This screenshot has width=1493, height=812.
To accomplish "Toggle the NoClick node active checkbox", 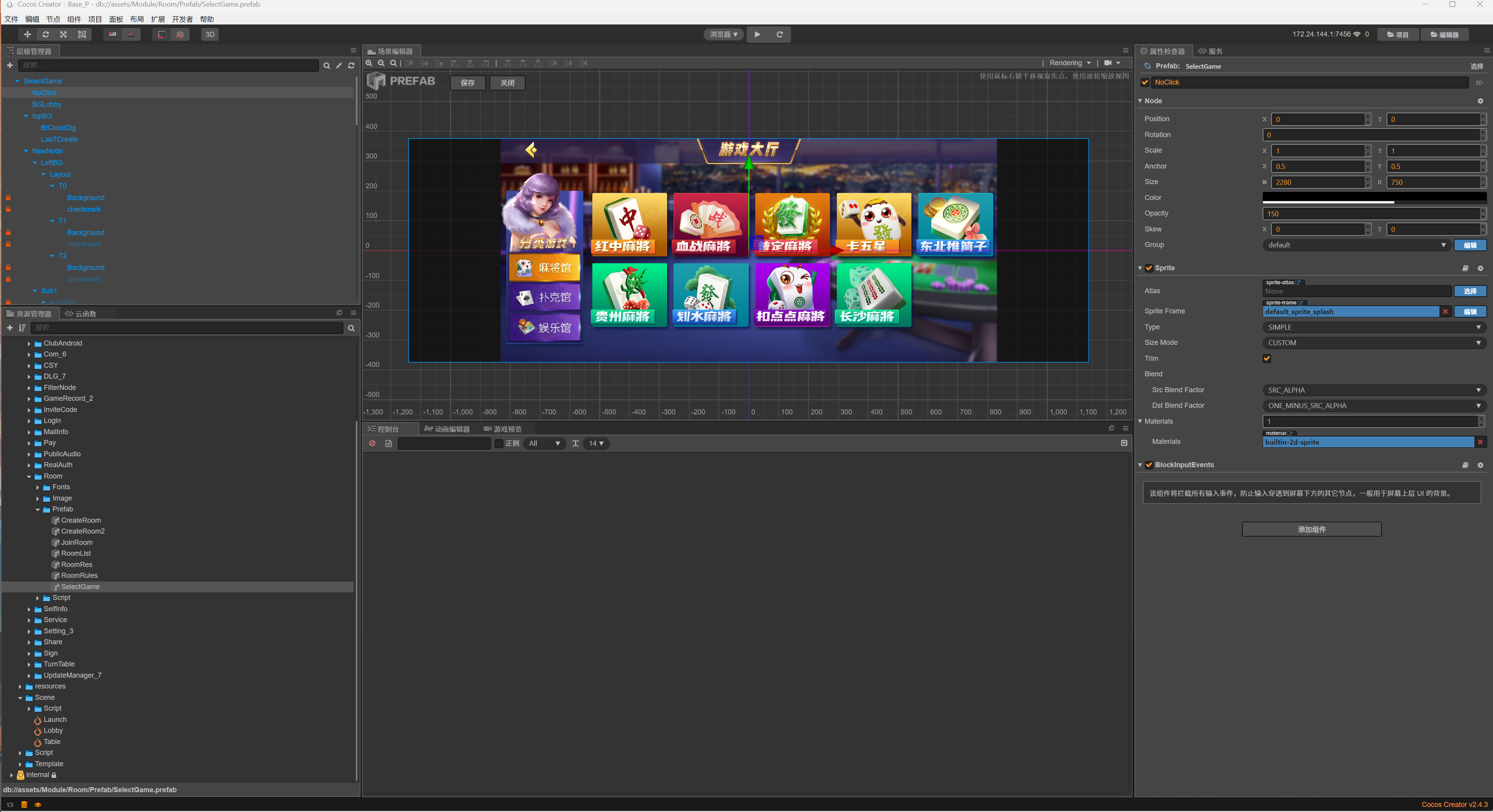I will [x=1145, y=82].
